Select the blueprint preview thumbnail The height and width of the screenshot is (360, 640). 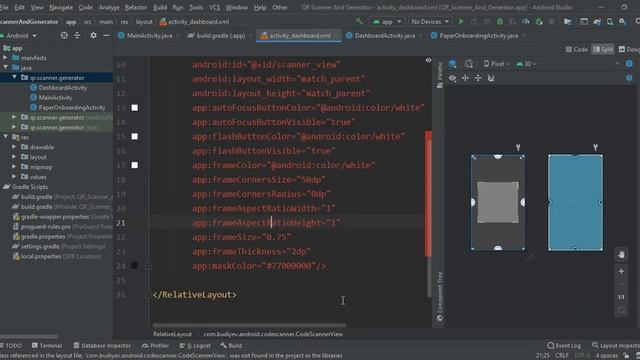coord(575,202)
